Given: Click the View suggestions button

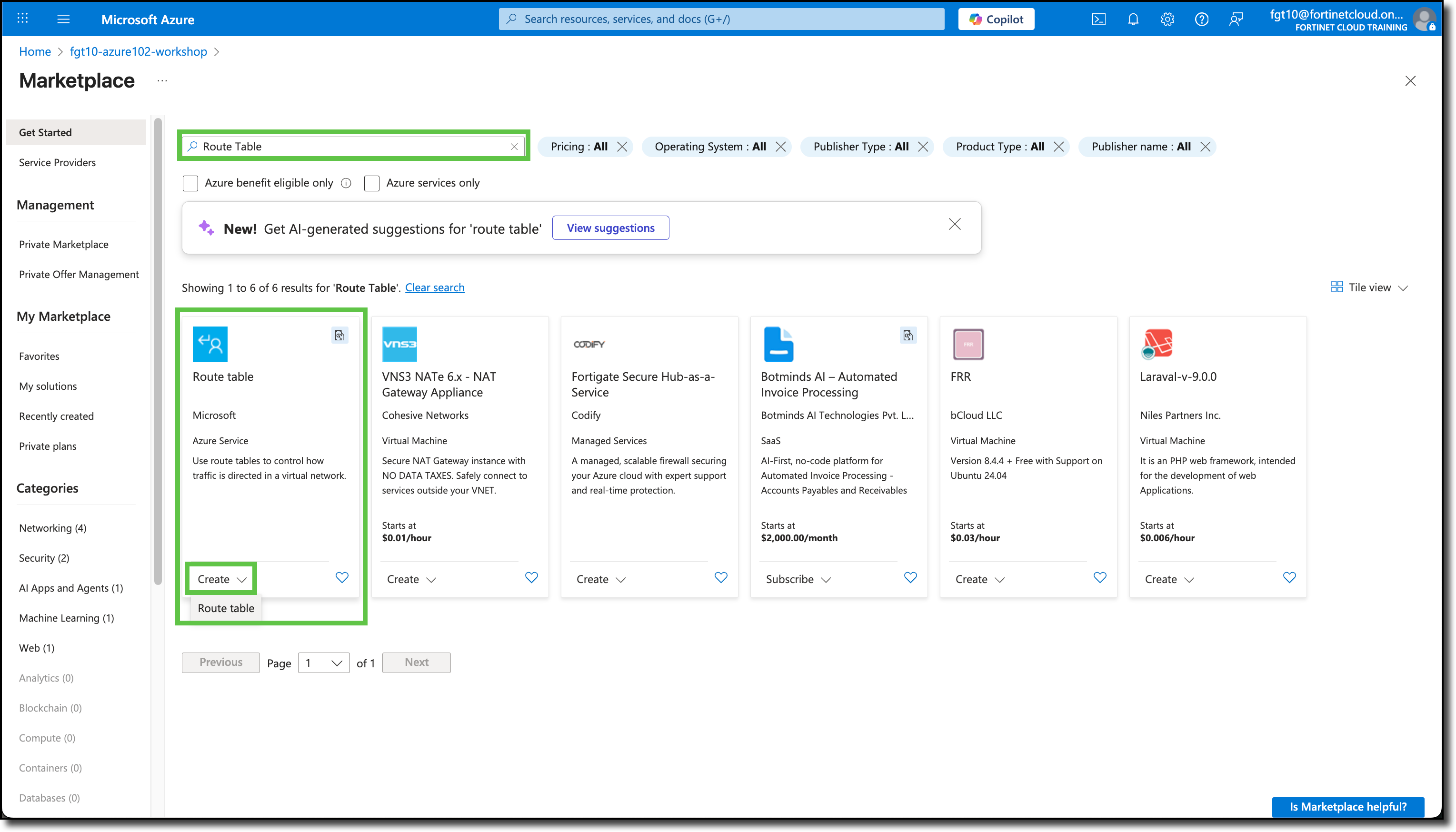Looking at the screenshot, I should click(610, 228).
